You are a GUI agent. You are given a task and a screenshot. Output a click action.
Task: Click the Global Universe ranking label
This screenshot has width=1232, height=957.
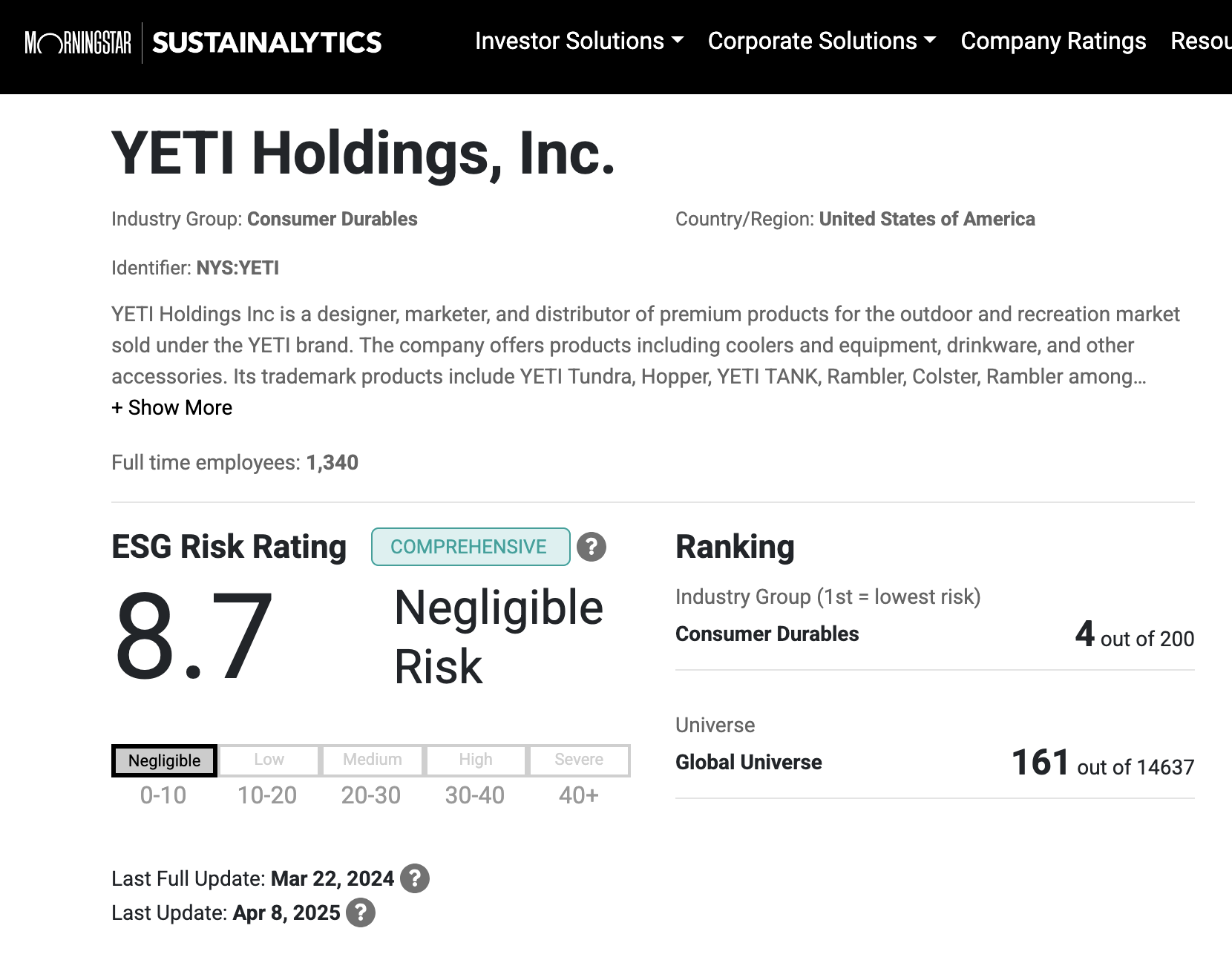tap(749, 763)
